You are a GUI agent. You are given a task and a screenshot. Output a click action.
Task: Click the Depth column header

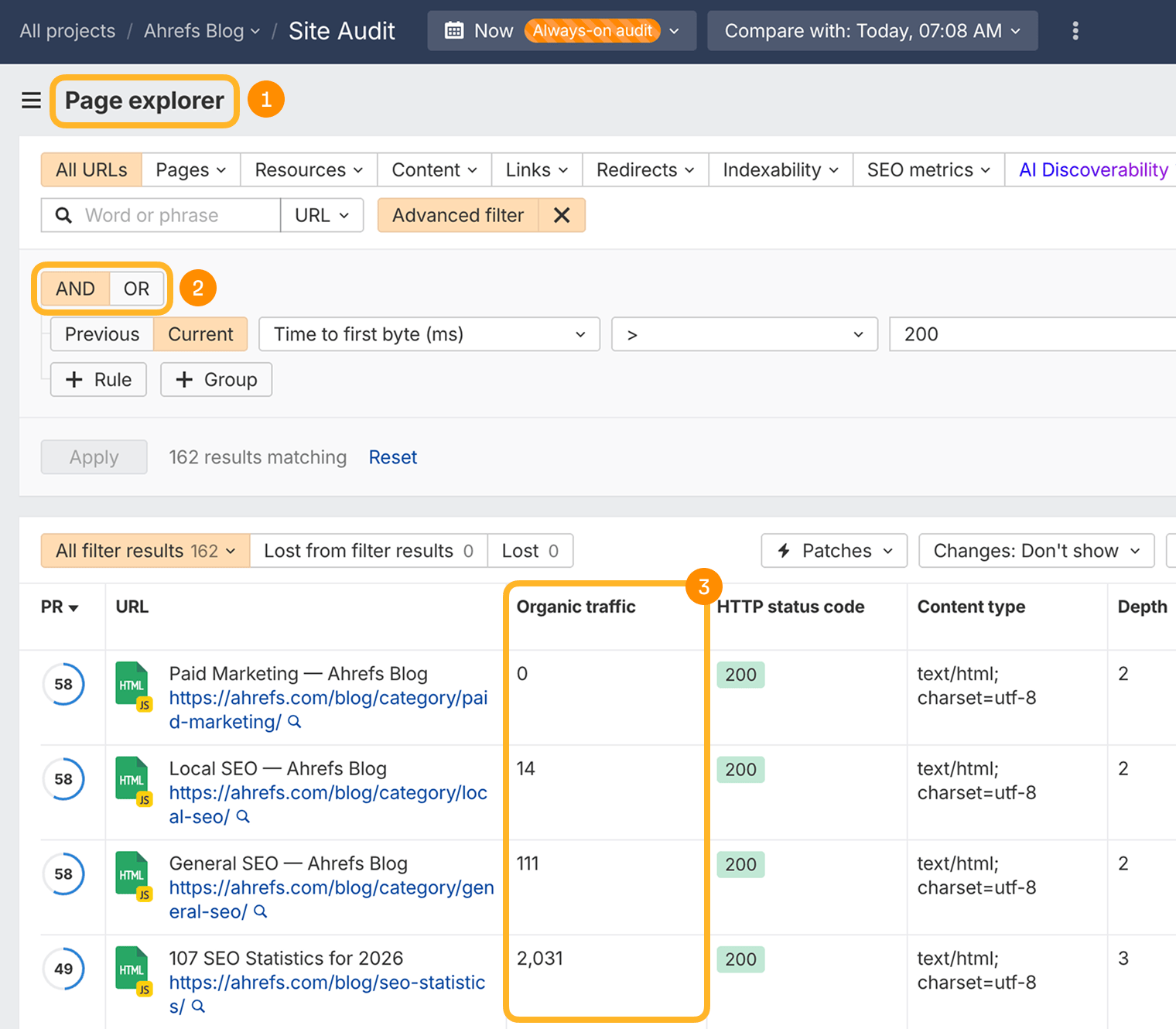[1142, 607]
